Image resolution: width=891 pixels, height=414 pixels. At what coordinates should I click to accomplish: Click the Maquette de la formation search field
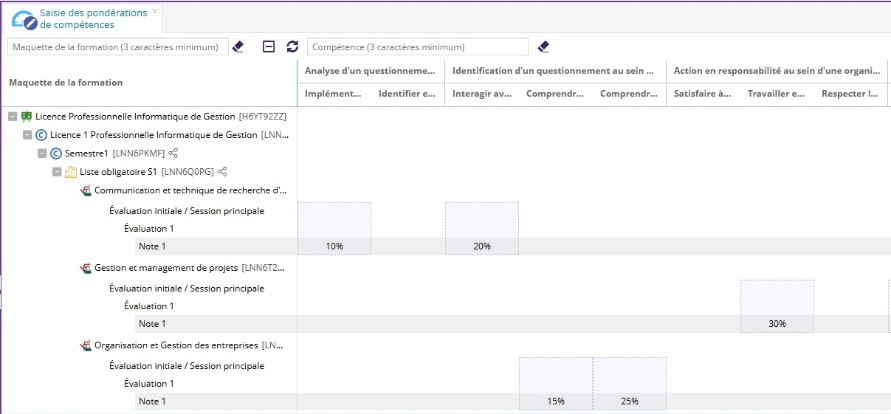[117, 47]
